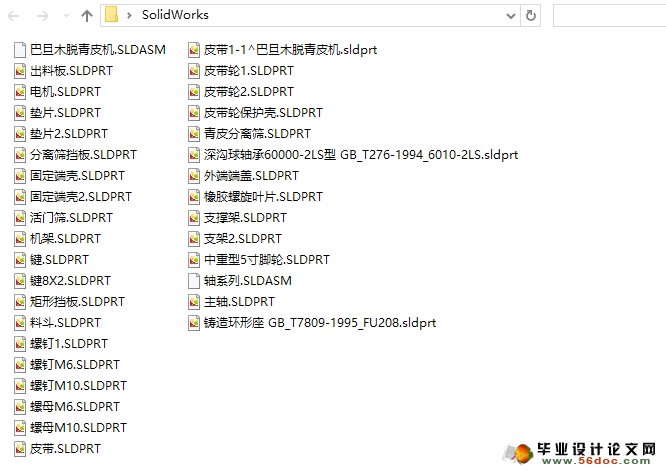Select the 轴系列.SLDASM file icon
This screenshot has height=471, width=666.
(x=194, y=281)
